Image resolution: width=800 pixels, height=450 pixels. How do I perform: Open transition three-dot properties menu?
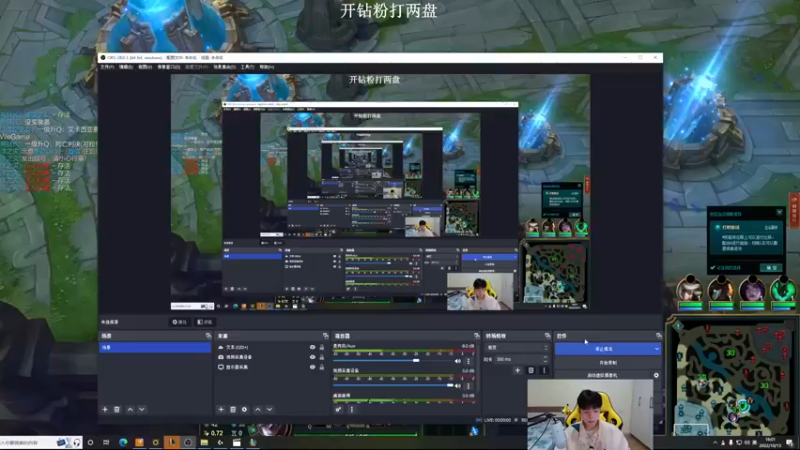(544, 370)
